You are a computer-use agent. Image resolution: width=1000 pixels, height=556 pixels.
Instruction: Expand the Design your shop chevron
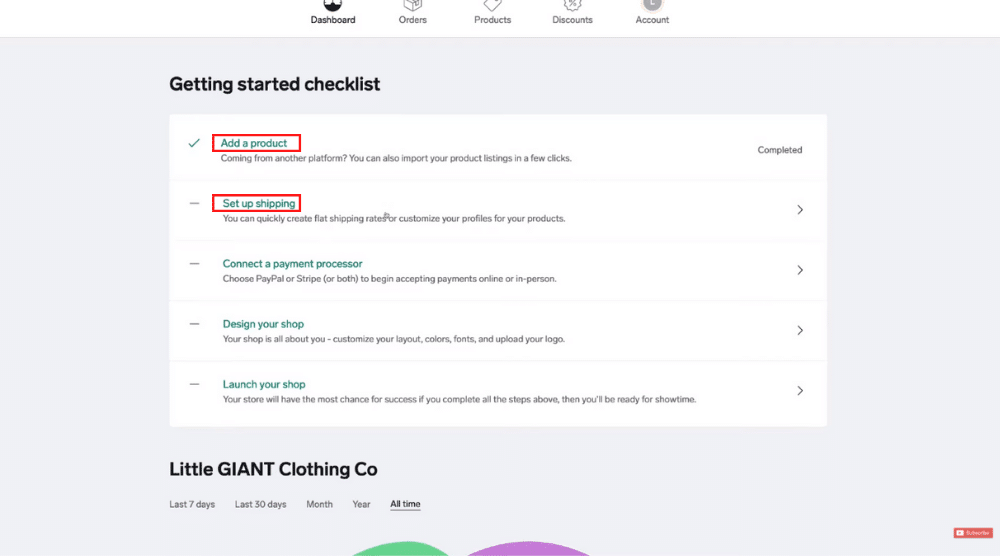coord(800,330)
